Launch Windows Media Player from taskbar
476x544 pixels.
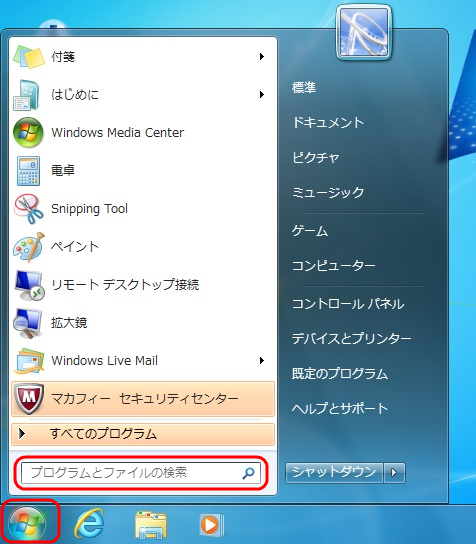click(x=211, y=525)
